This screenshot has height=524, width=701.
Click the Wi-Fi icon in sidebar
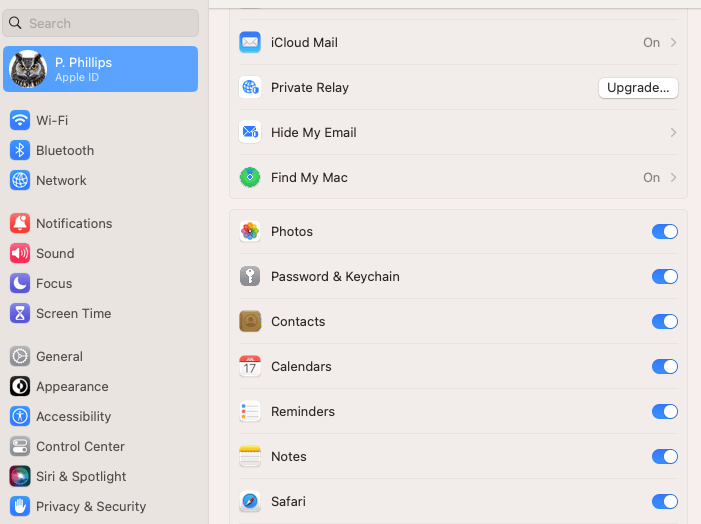(20, 120)
